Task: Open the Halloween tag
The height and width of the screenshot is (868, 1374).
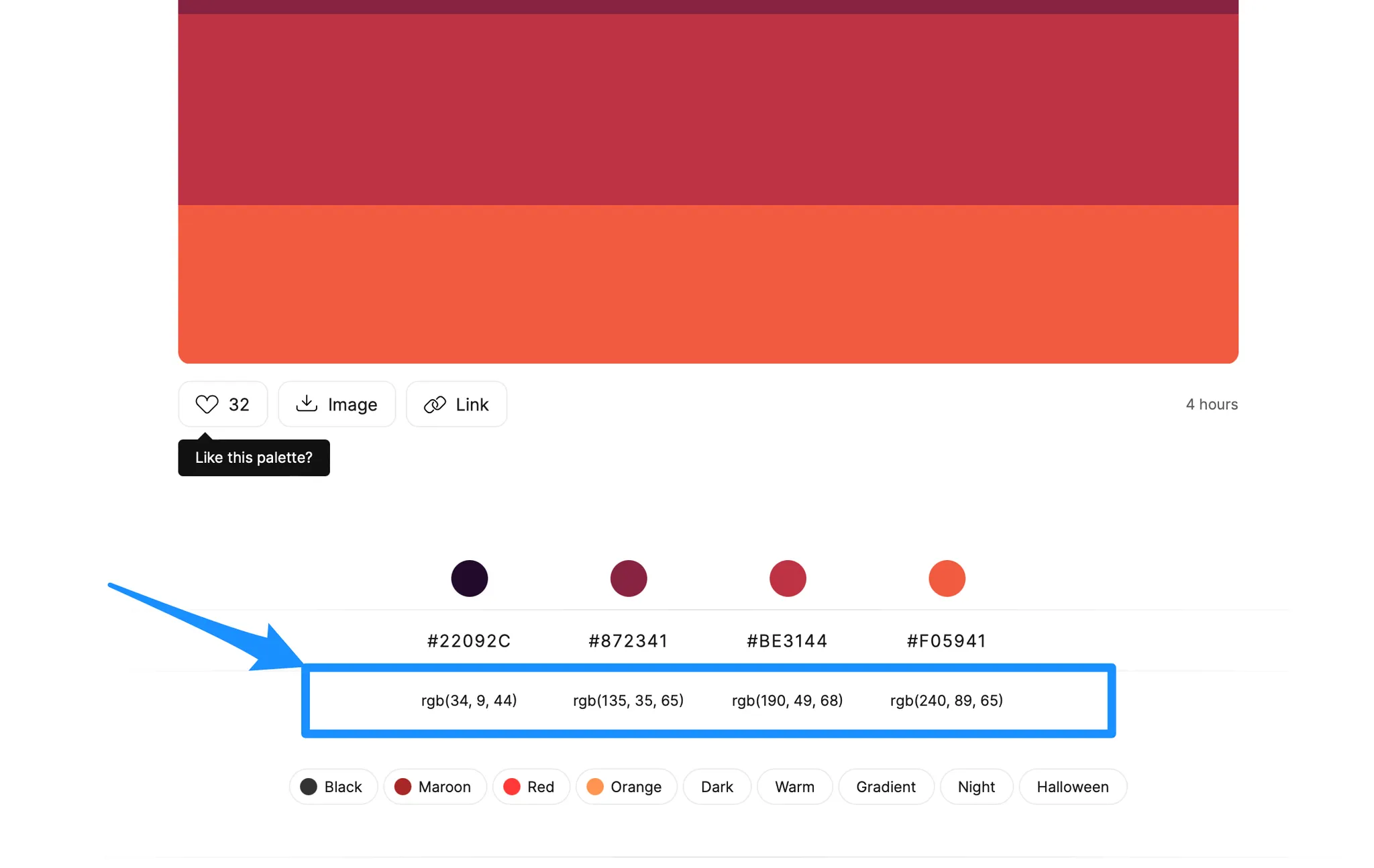Action: click(1072, 787)
